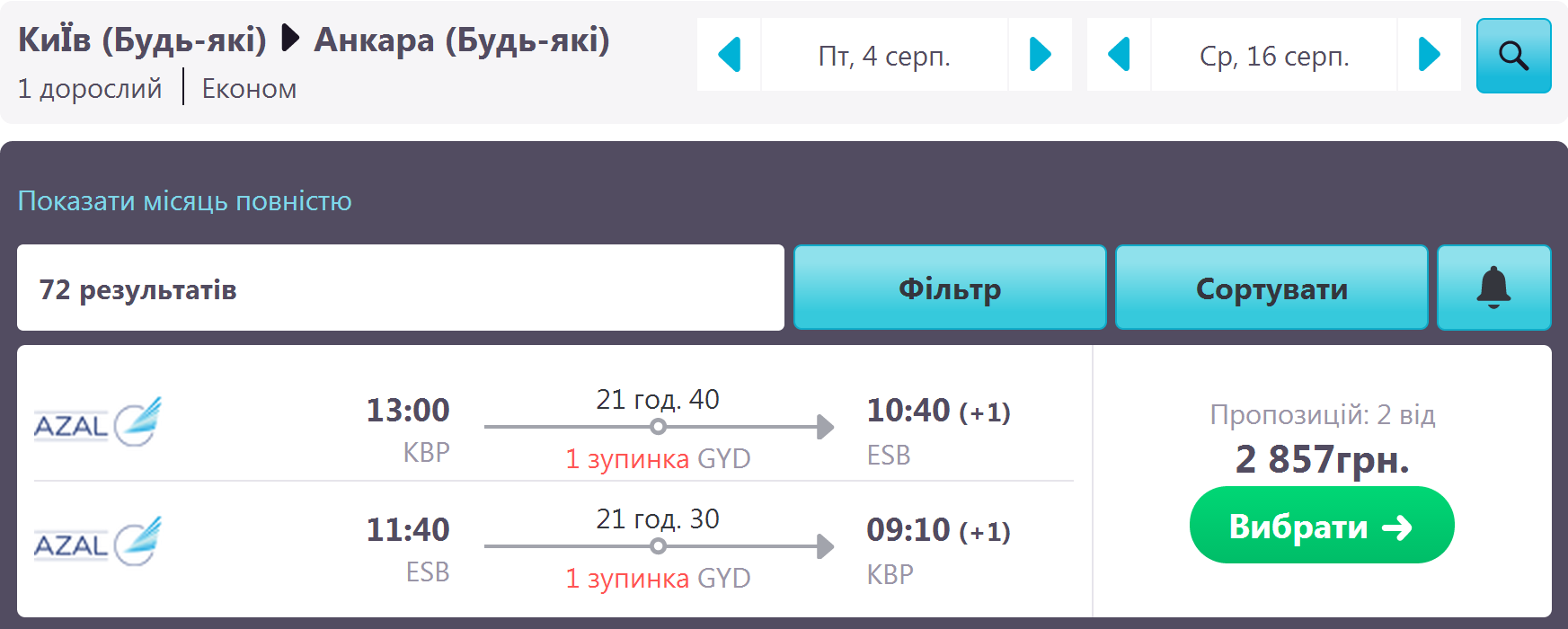The image size is (1568, 629).
Task: Open the Фільтр options
Action: 949,288
